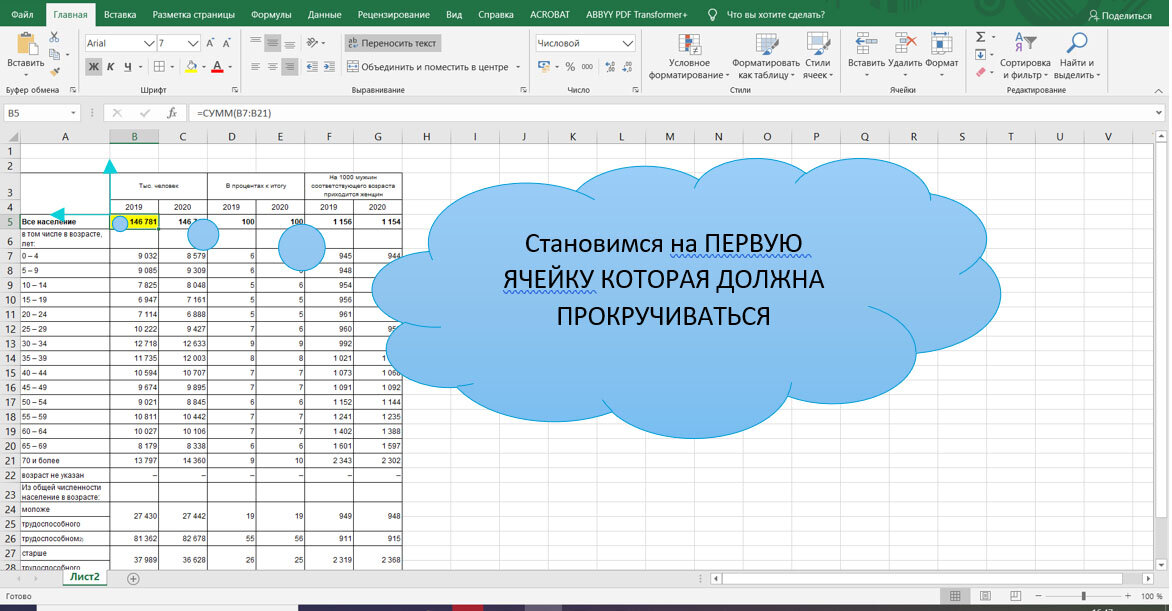
Task: Cut selection with the scissors icon
Action: click(x=54, y=37)
